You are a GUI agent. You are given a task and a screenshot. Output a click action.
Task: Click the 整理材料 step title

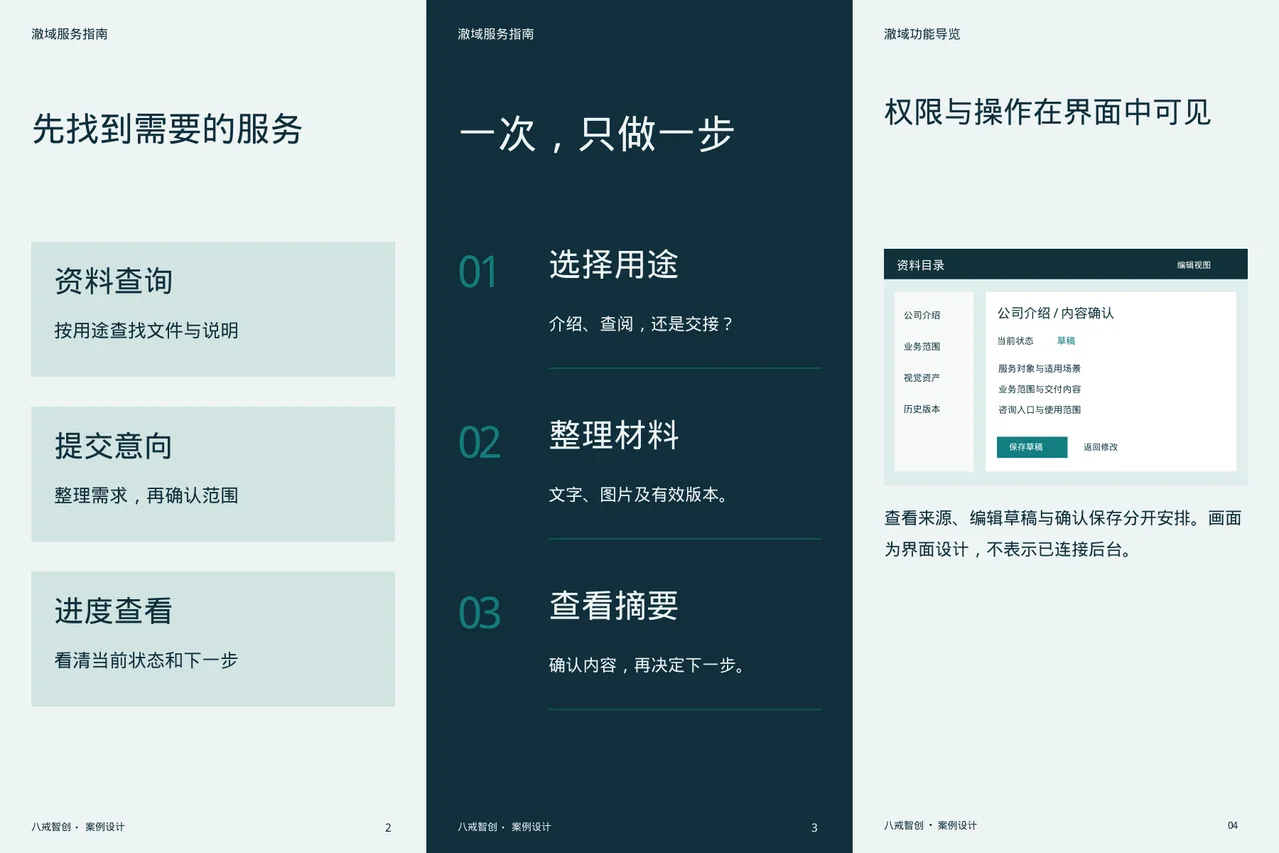[x=614, y=435]
